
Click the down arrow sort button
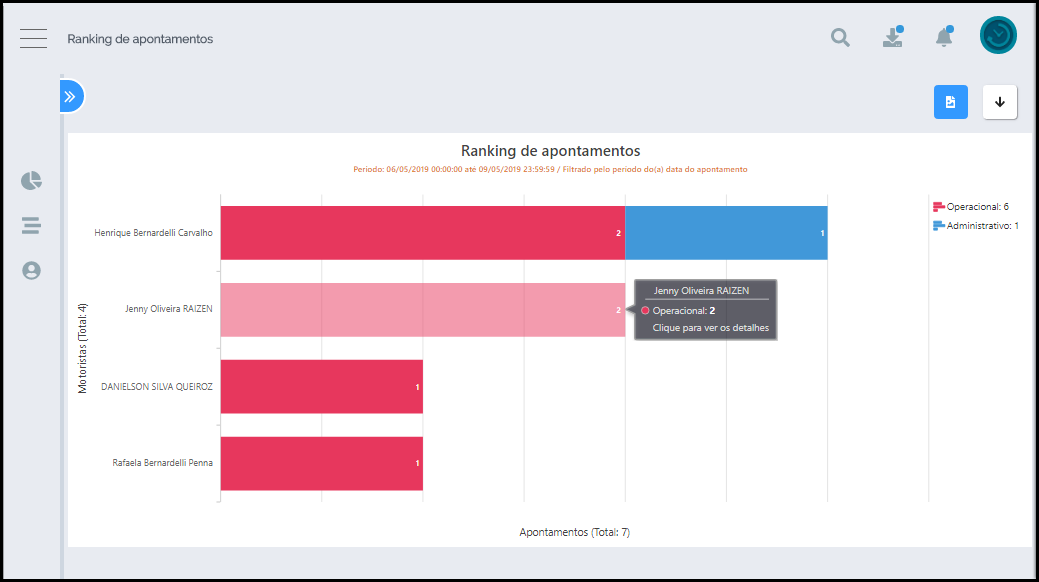pyautogui.click(x=999, y=102)
